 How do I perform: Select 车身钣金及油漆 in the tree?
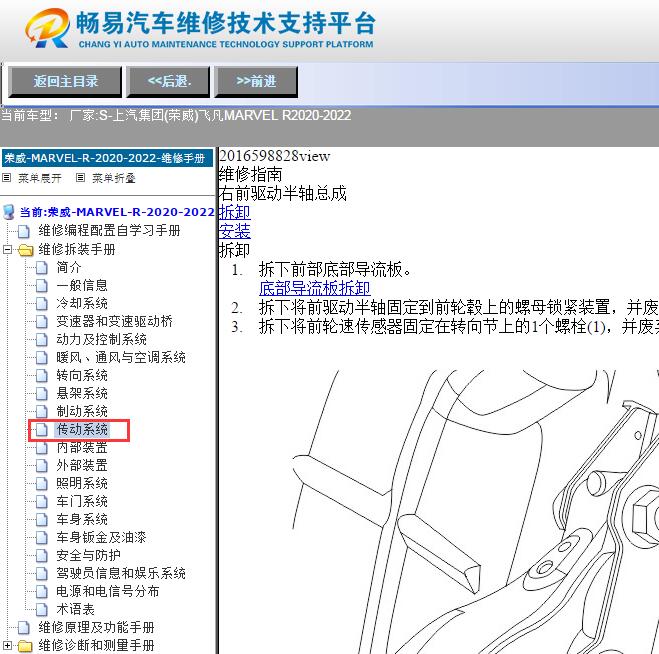[x=101, y=538]
